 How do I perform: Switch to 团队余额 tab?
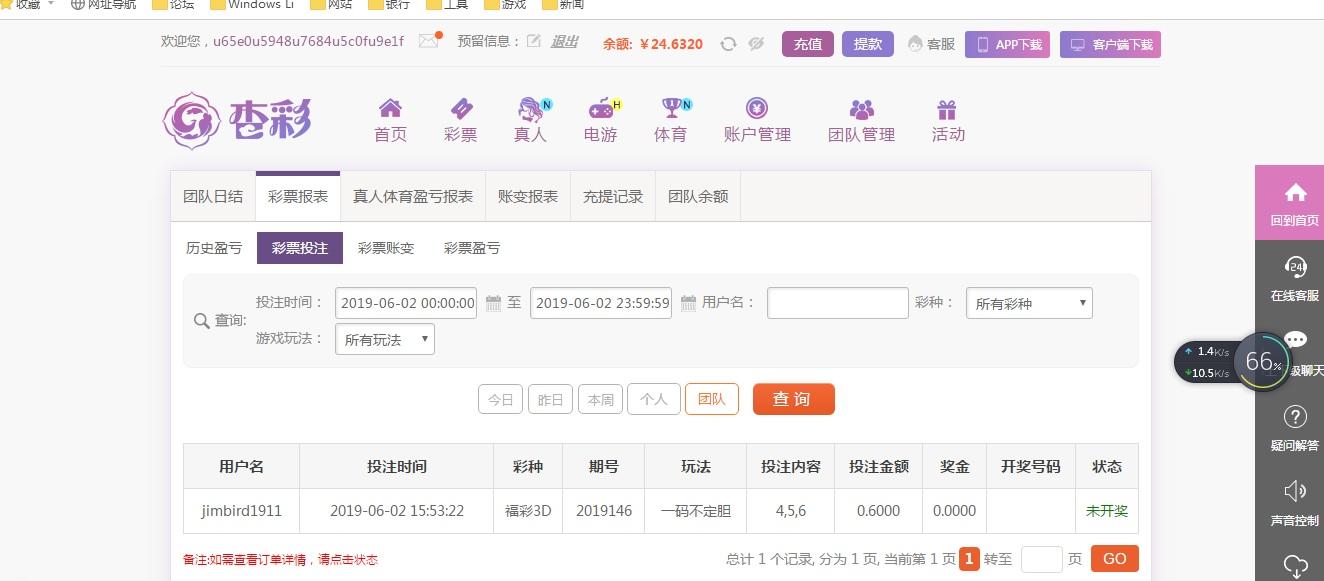pos(698,196)
